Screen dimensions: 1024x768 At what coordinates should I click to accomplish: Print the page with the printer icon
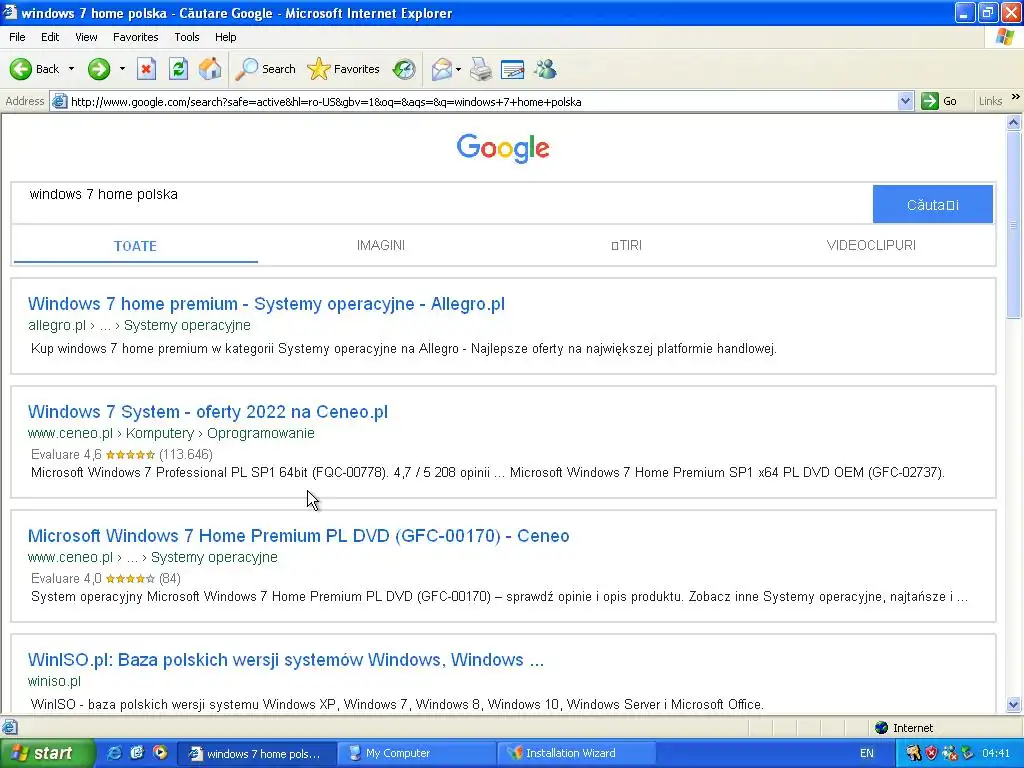pos(481,69)
